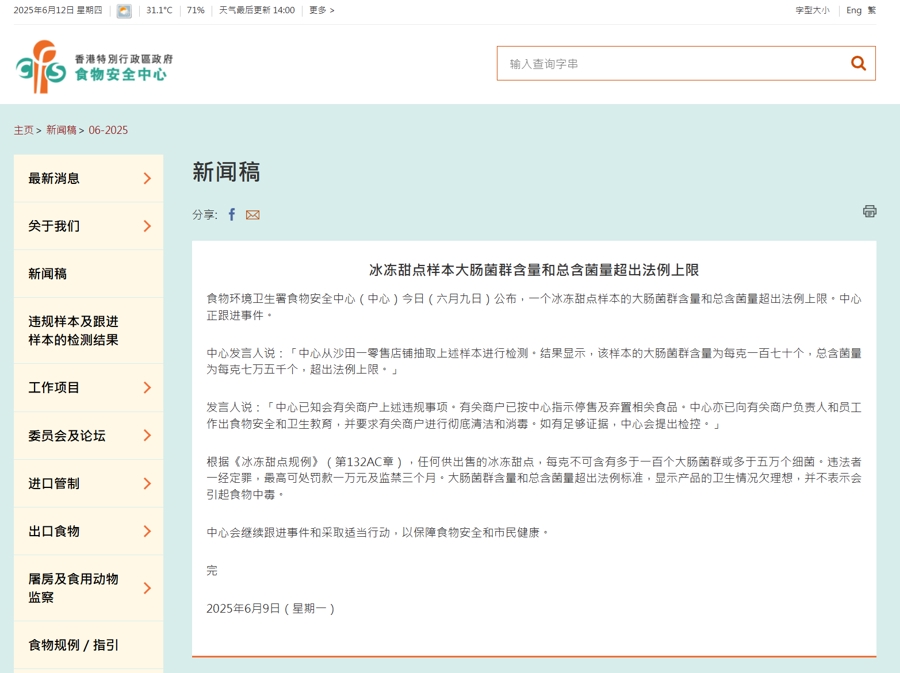Select 食物规例 / 指引 in the sidebar
The width and height of the screenshot is (900, 673).
click(x=73, y=646)
